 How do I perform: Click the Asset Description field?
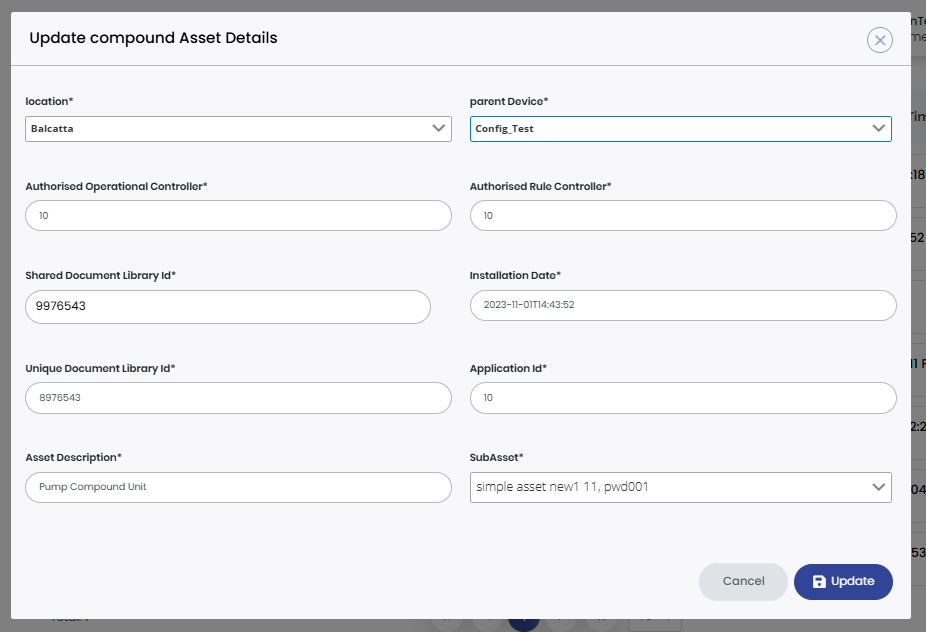click(237, 487)
